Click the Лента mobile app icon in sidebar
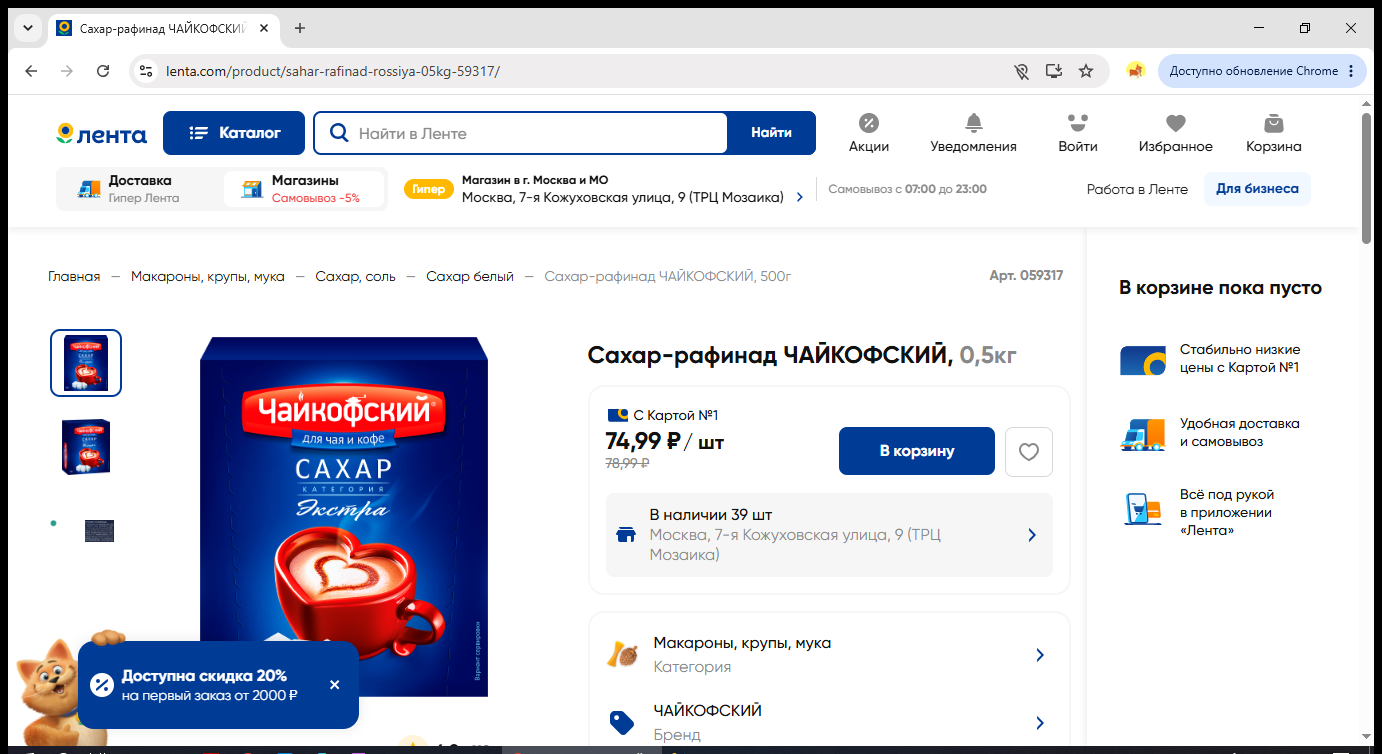This screenshot has width=1382, height=754. click(1142, 509)
